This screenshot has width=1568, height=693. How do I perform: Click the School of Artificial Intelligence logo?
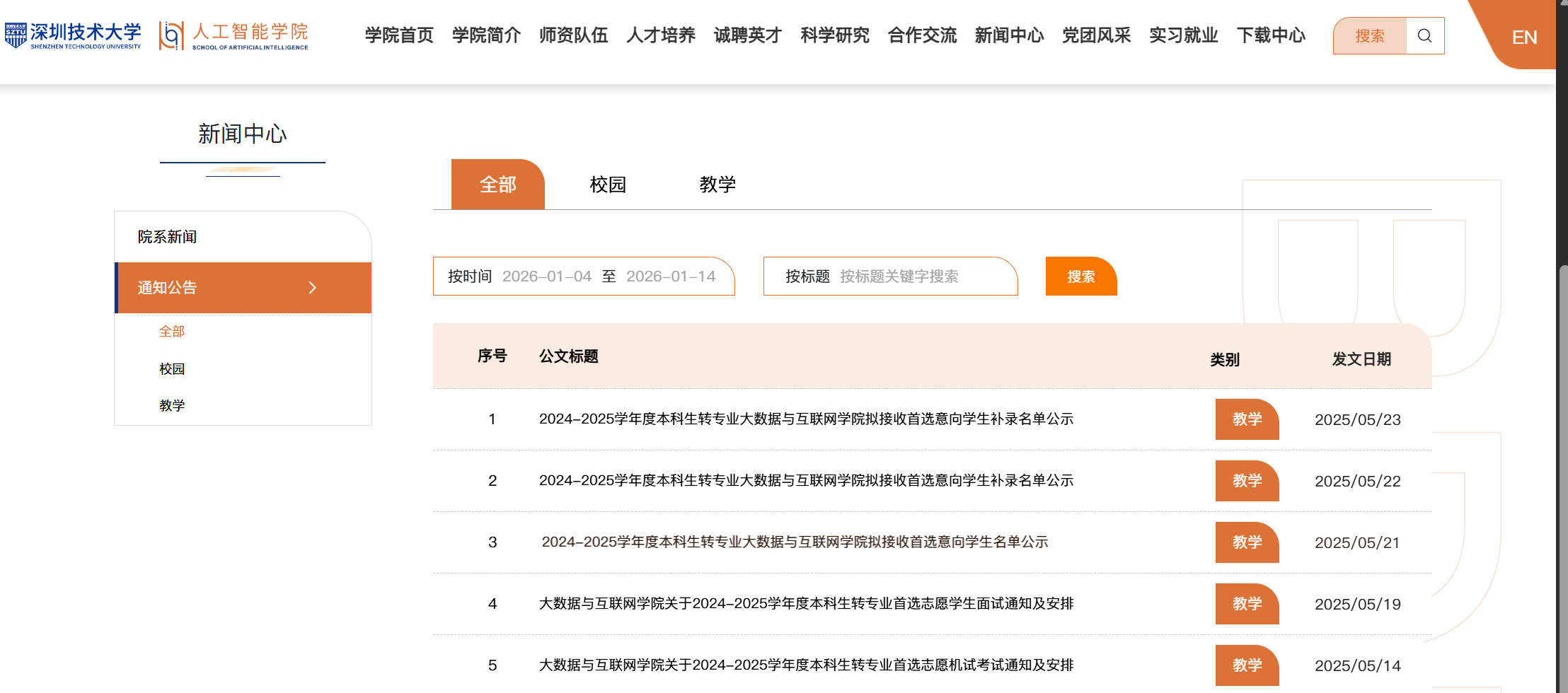click(234, 35)
